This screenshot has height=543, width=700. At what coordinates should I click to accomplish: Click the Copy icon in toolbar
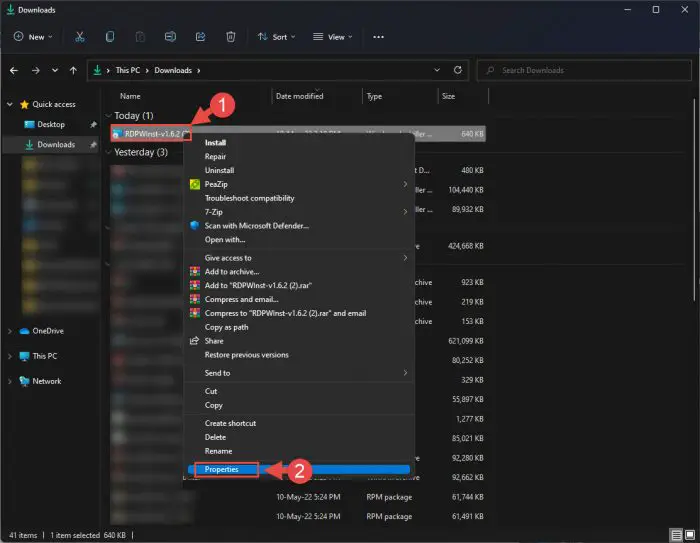[110, 37]
